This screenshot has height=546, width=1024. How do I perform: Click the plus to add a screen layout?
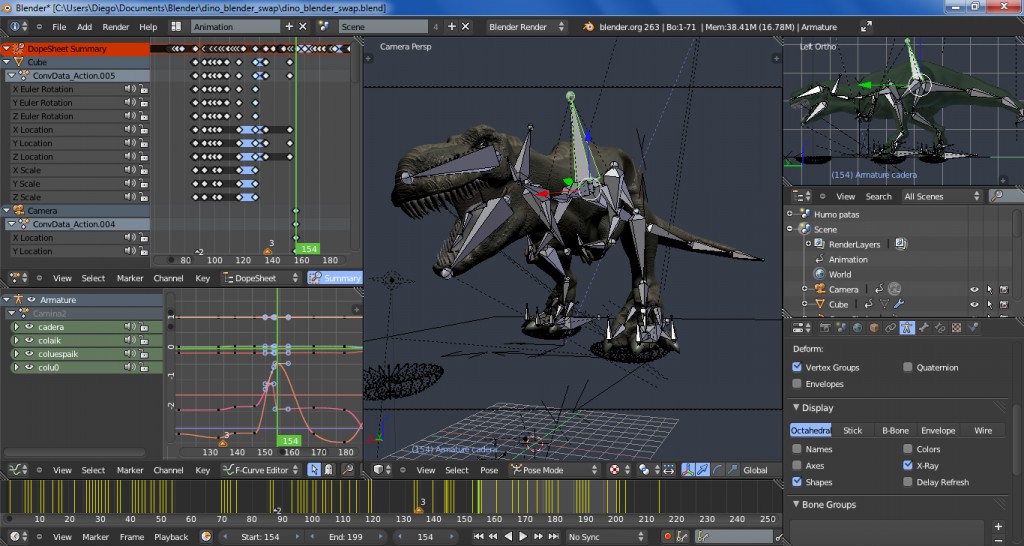tap(289, 27)
